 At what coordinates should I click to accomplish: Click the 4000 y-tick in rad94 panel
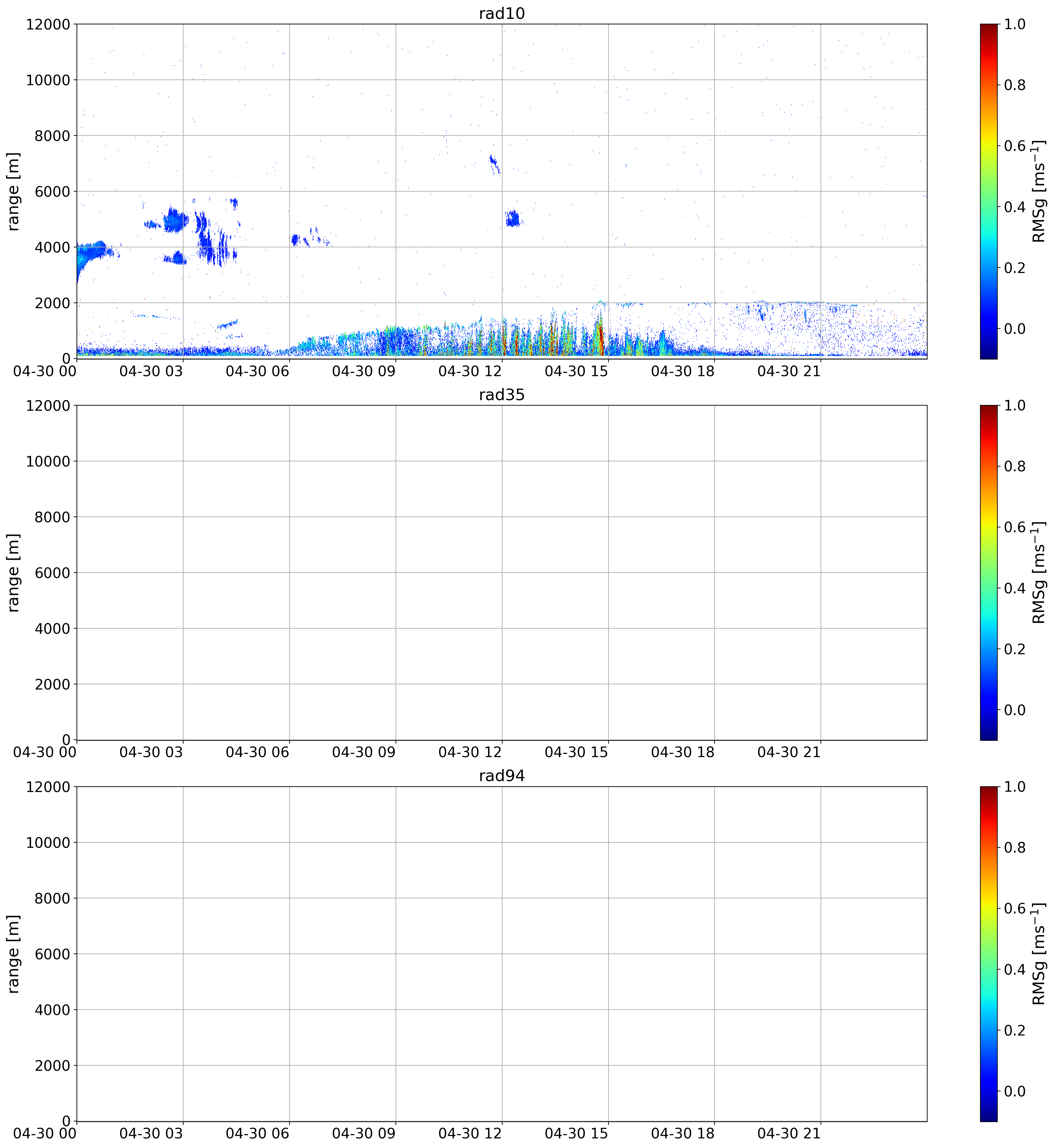53,1010
